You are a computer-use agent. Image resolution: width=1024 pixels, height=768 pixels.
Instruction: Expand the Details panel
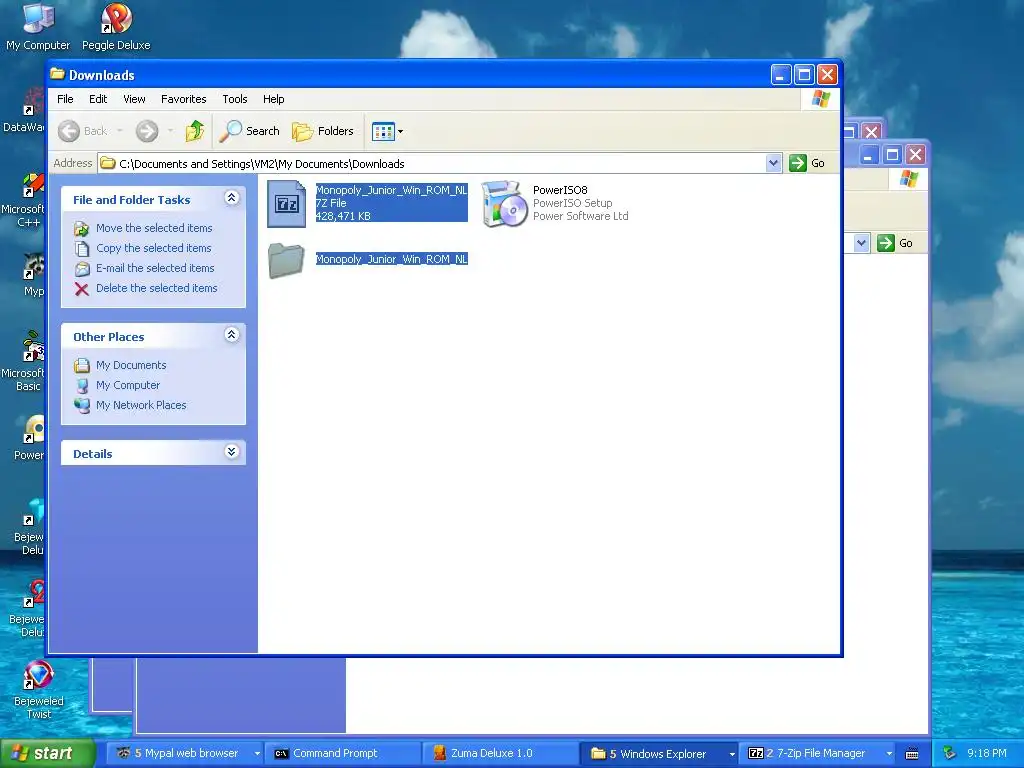click(231, 452)
